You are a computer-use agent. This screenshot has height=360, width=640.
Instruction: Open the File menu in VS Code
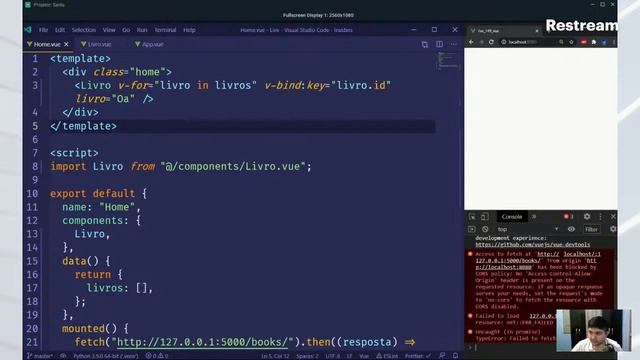[x=43, y=30]
